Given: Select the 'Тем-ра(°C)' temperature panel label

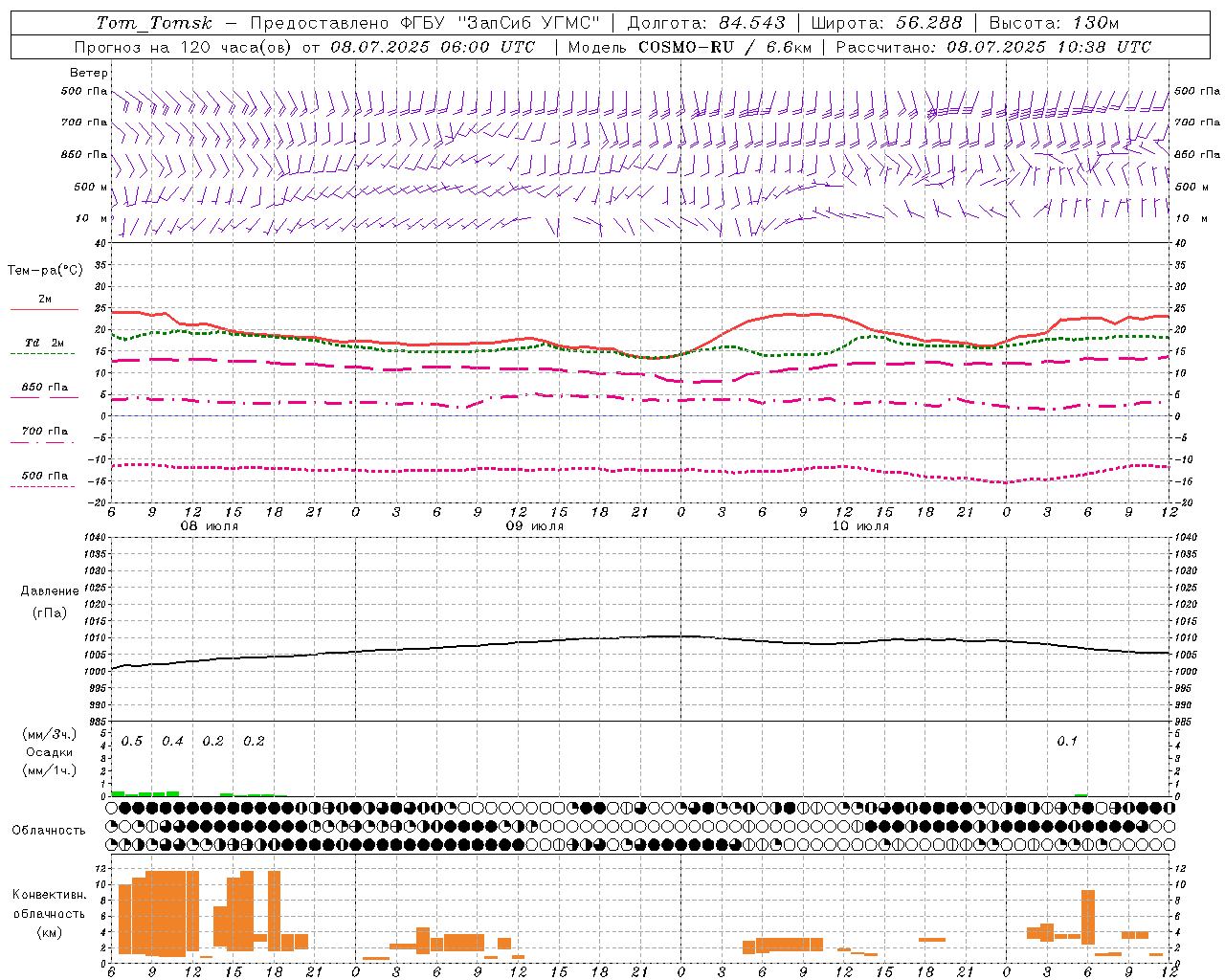Looking at the screenshot, I should [x=45, y=271].
